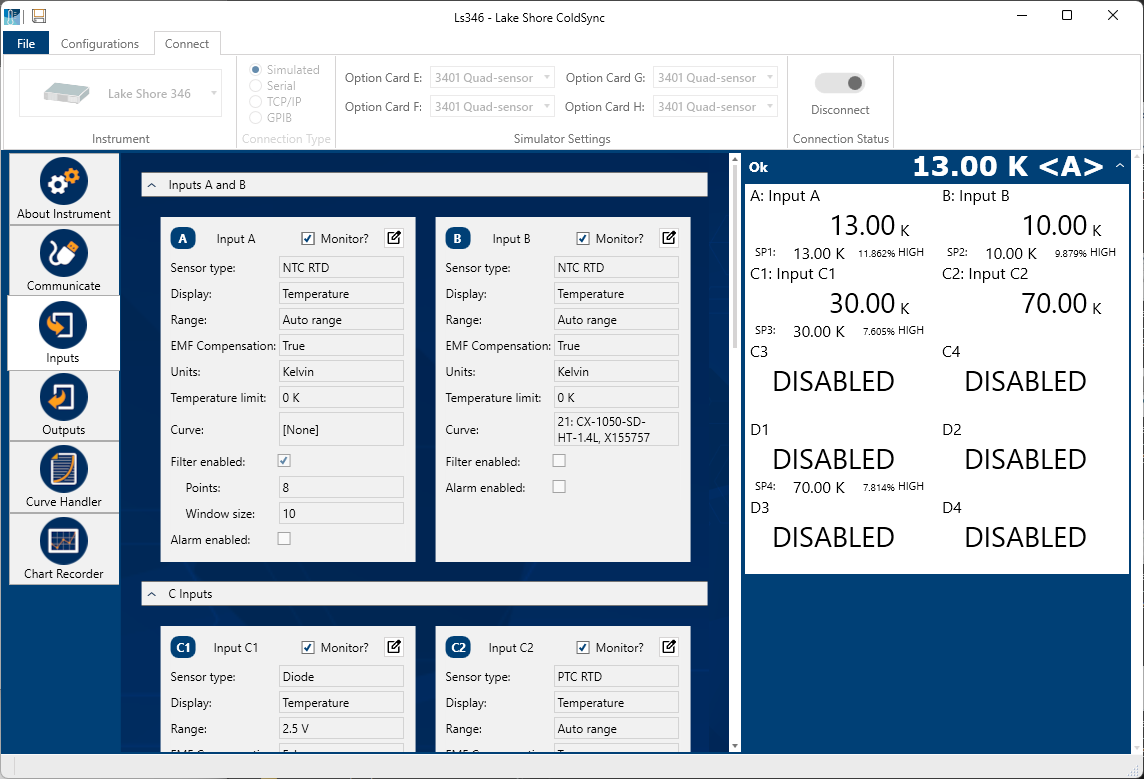1144x779 pixels.
Task: Collapse the monitor panel header chevron
Action: [x=1119, y=166]
